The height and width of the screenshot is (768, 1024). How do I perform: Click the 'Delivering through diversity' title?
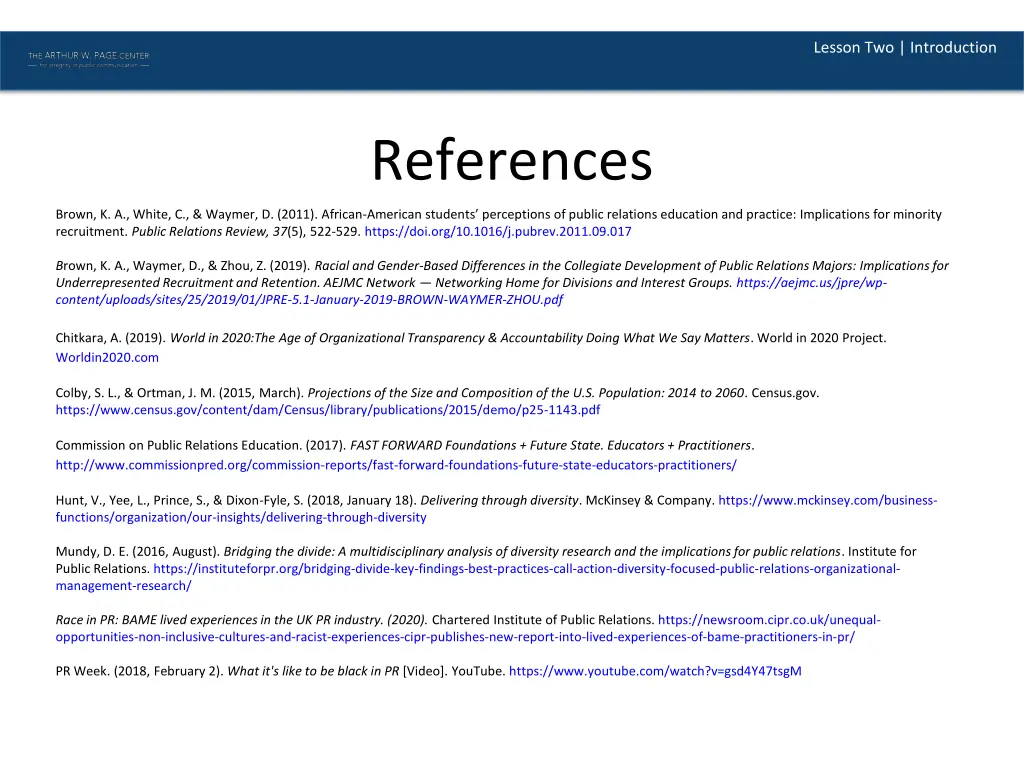pos(500,500)
